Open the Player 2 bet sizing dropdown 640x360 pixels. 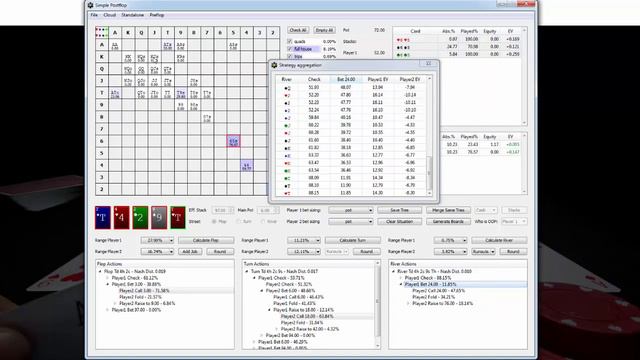(351, 222)
